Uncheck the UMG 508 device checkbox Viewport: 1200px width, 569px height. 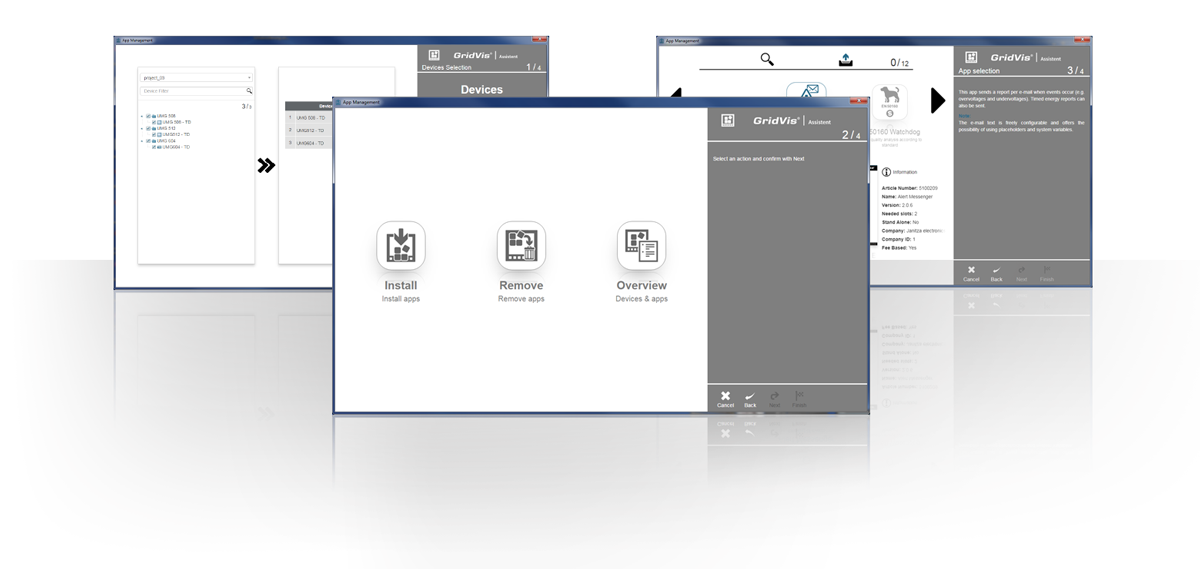pyautogui.click(x=148, y=116)
